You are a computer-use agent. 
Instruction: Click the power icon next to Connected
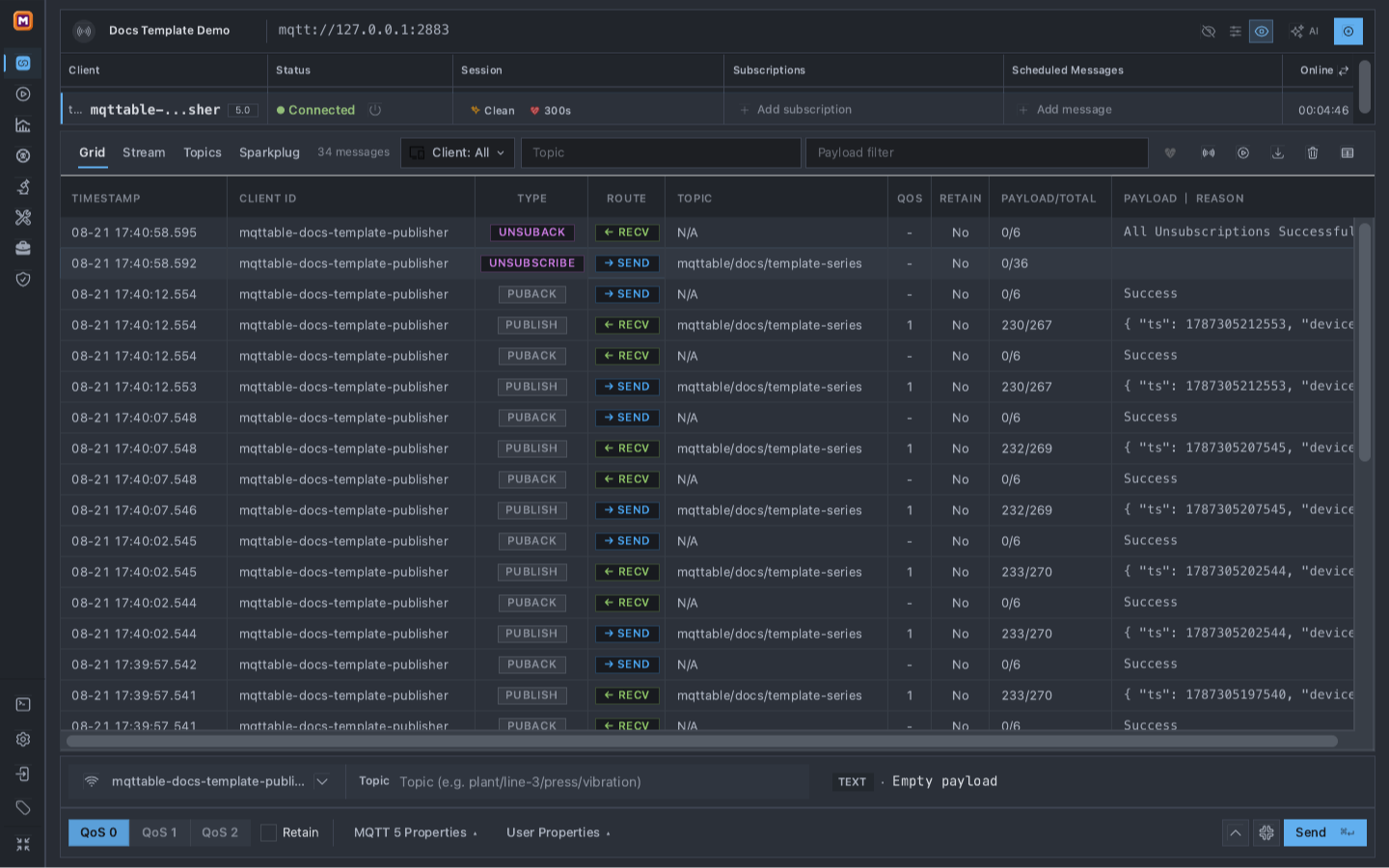[x=375, y=110]
